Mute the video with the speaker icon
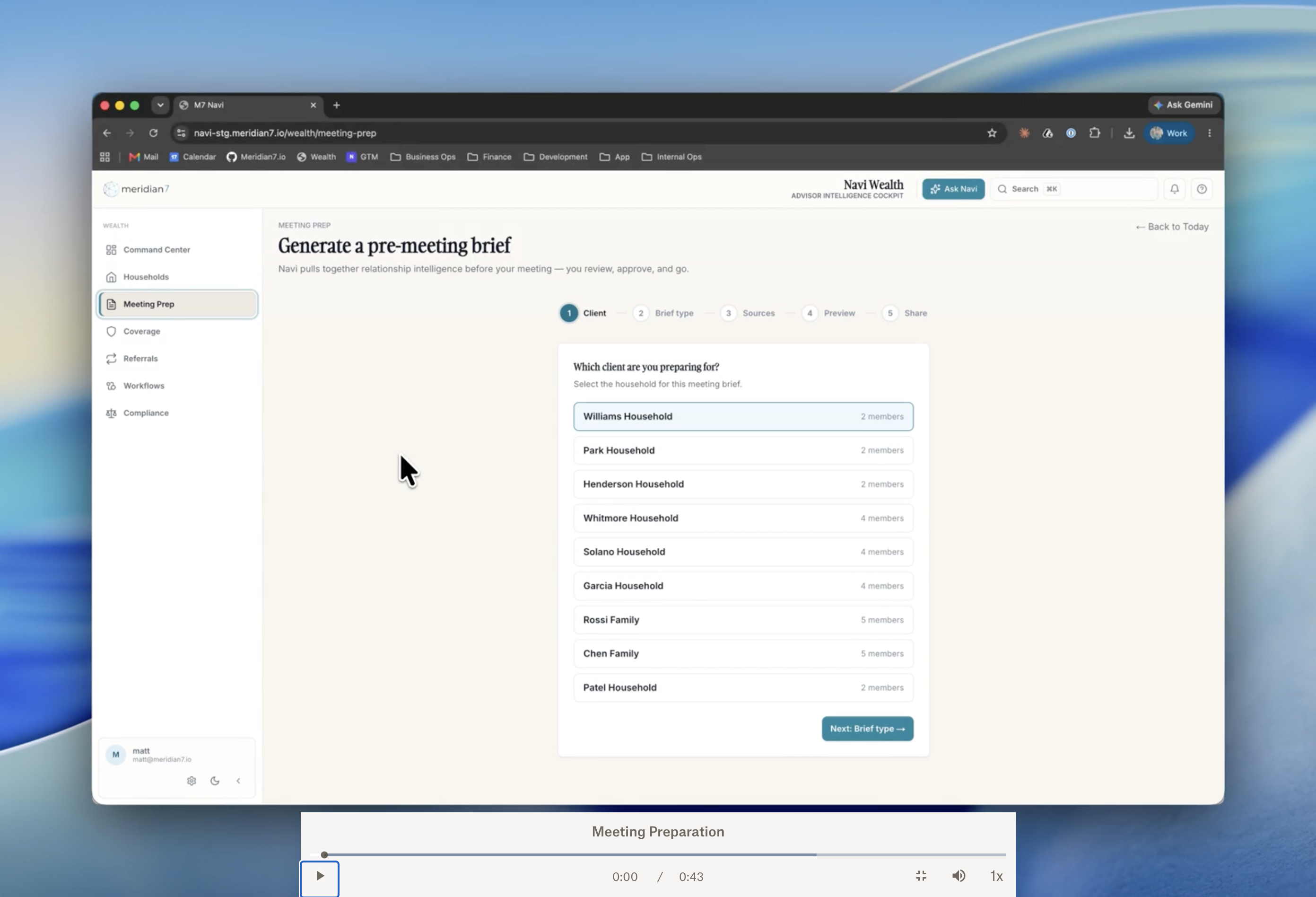Screen dimensions: 1316x897 click(x=959, y=876)
